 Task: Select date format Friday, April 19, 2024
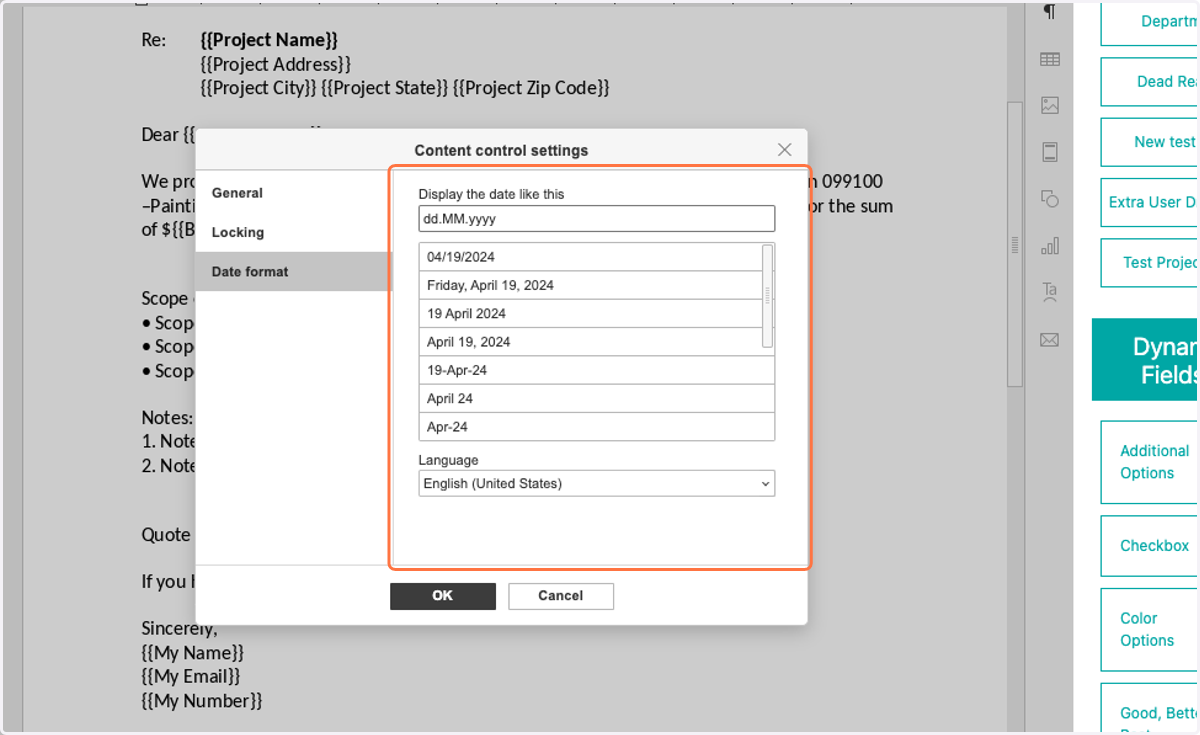[590, 285]
